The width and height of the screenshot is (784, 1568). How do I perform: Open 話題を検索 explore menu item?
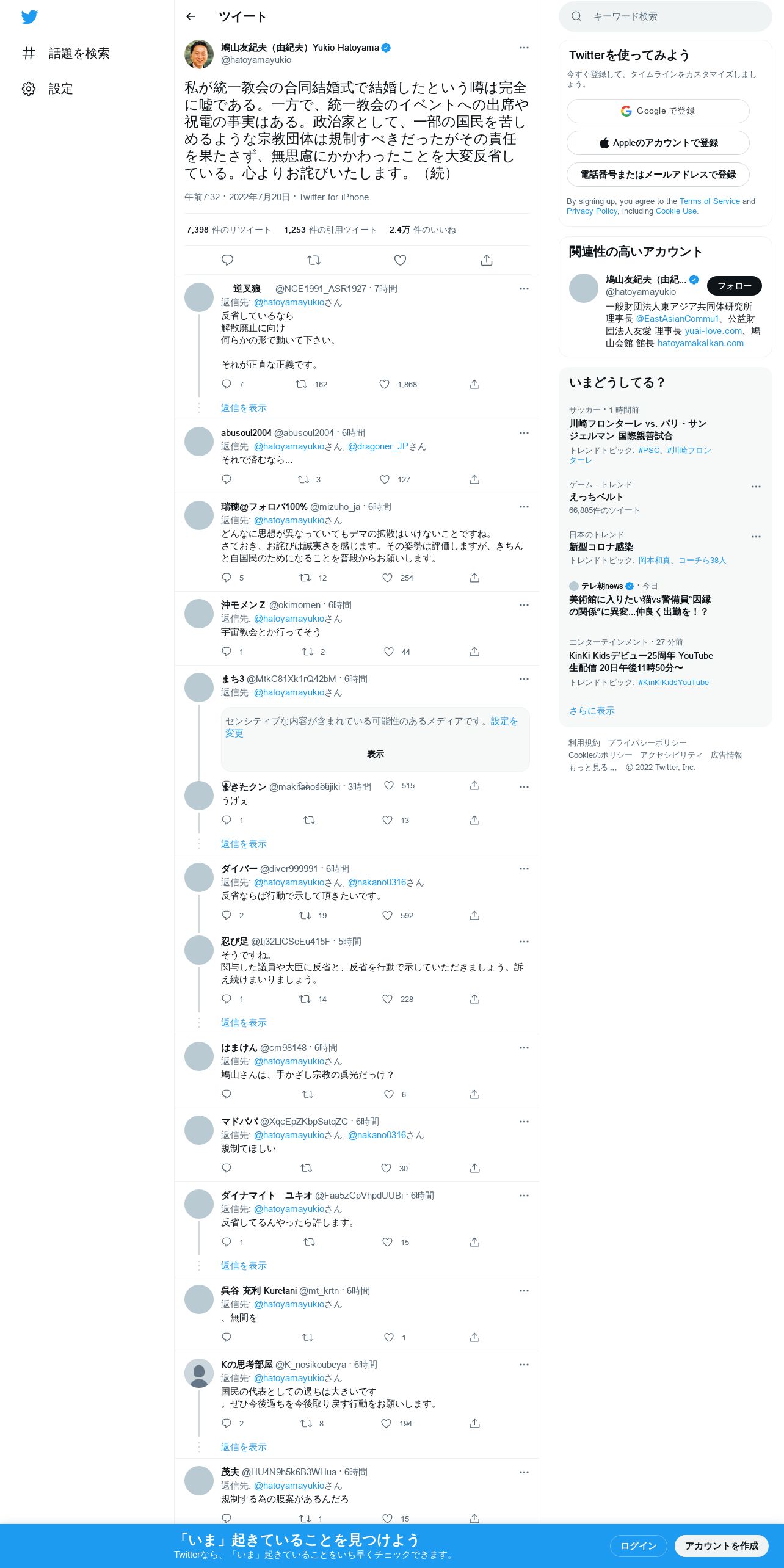coord(66,54)
